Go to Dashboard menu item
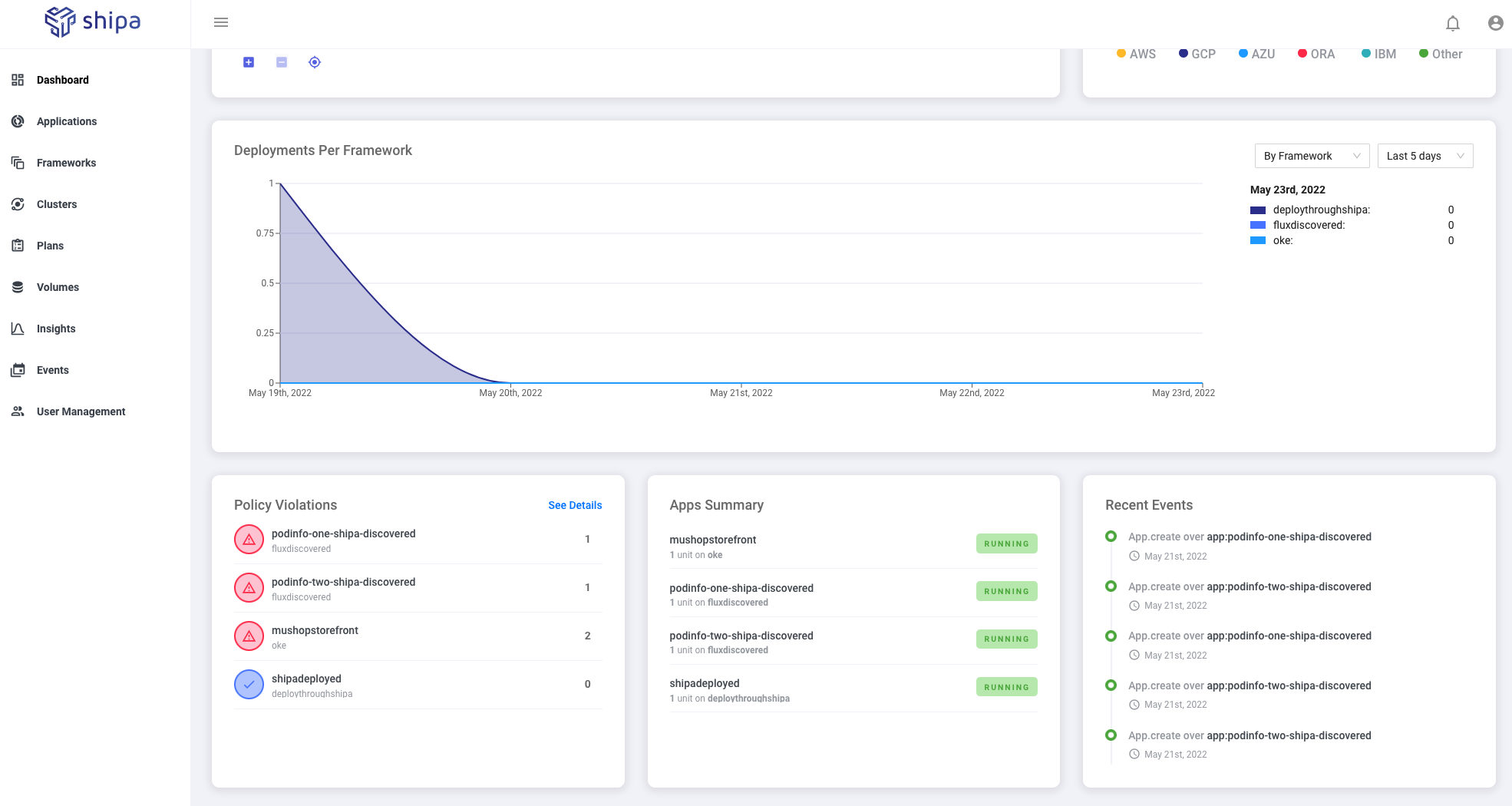 click(63, 80)
